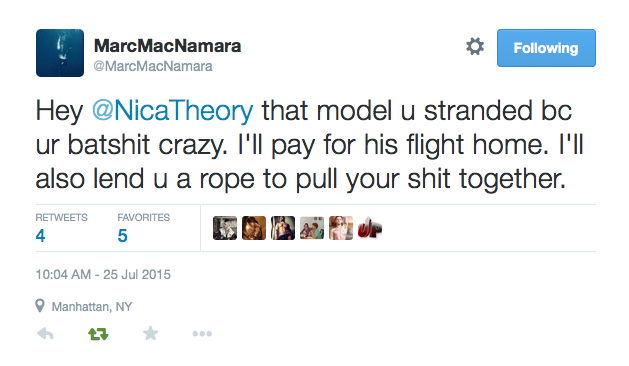Open the third user avatar thumbnail
629x366 pixels.
coord(283,228)
